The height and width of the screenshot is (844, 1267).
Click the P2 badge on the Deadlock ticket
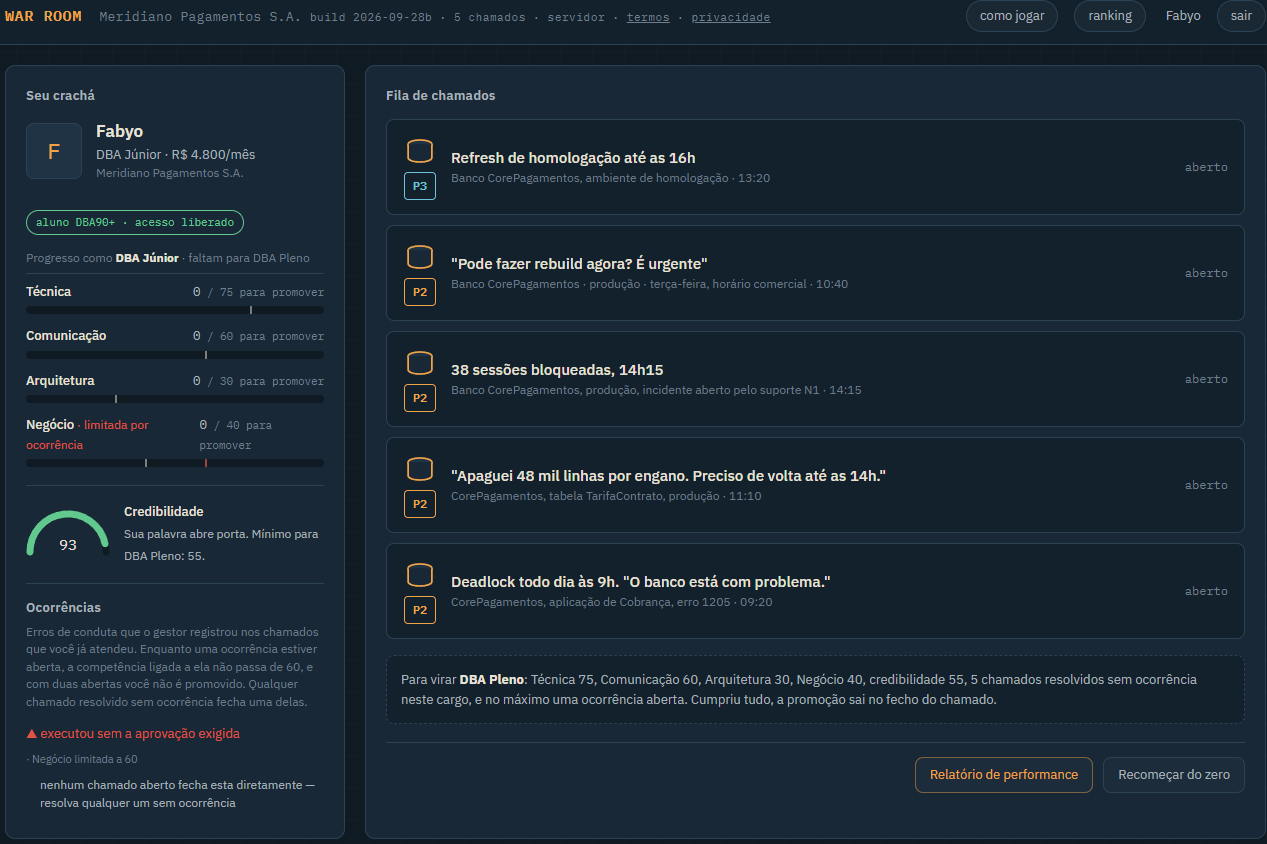[x=420, y=610]
